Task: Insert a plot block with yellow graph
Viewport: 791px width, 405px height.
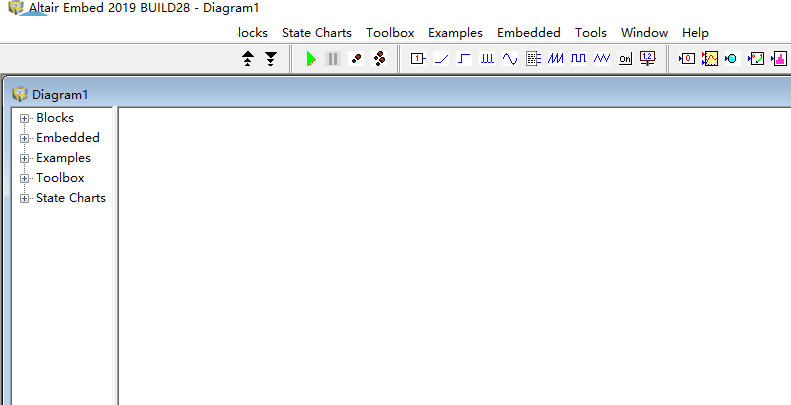Action: pyautogui.click(x=710, y=59)
